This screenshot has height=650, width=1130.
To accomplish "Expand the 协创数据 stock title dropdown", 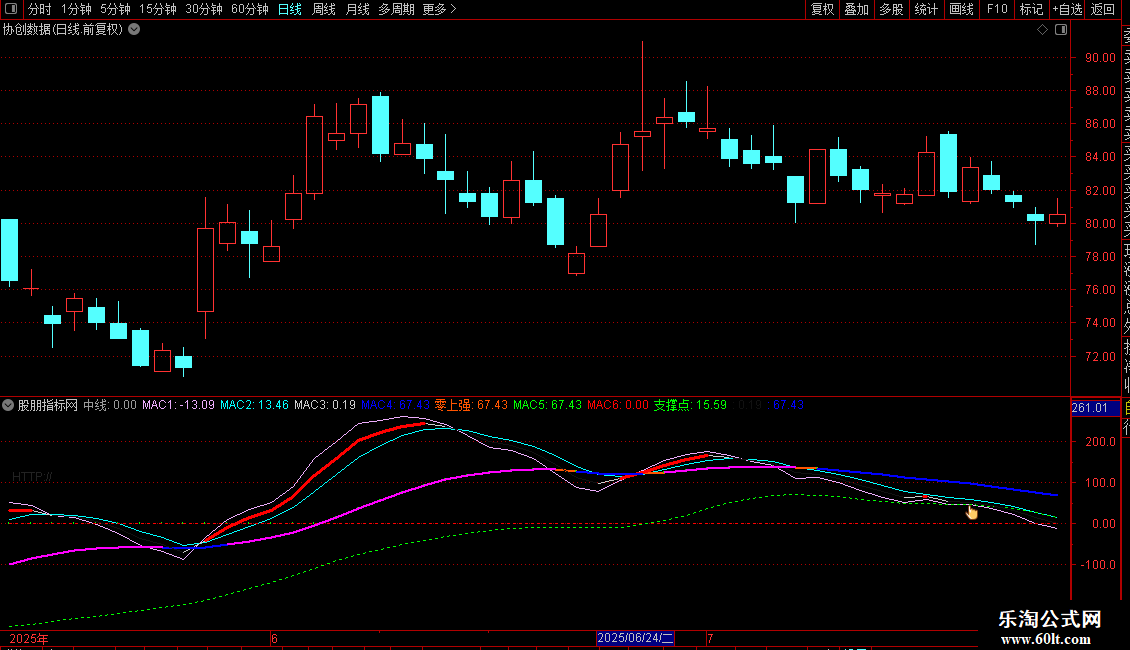I will pyautogui.click(x=134, y=30).
